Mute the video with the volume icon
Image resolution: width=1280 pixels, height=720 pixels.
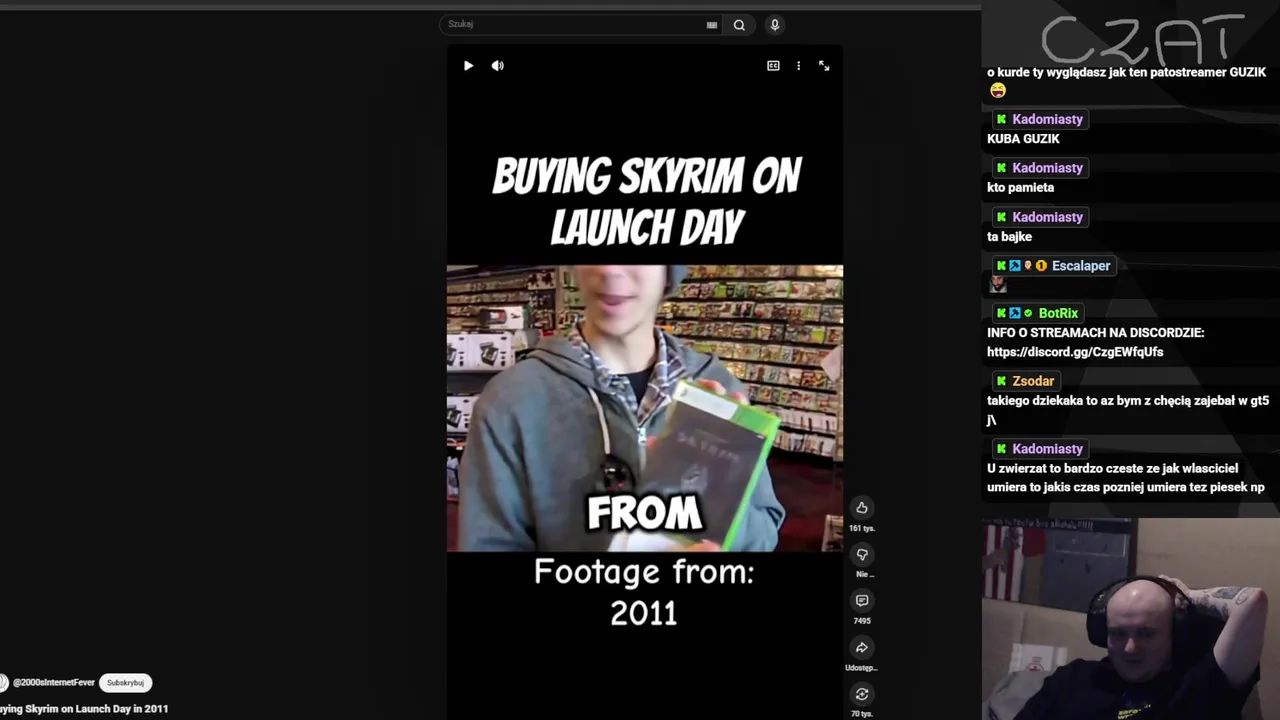(498, 66)
